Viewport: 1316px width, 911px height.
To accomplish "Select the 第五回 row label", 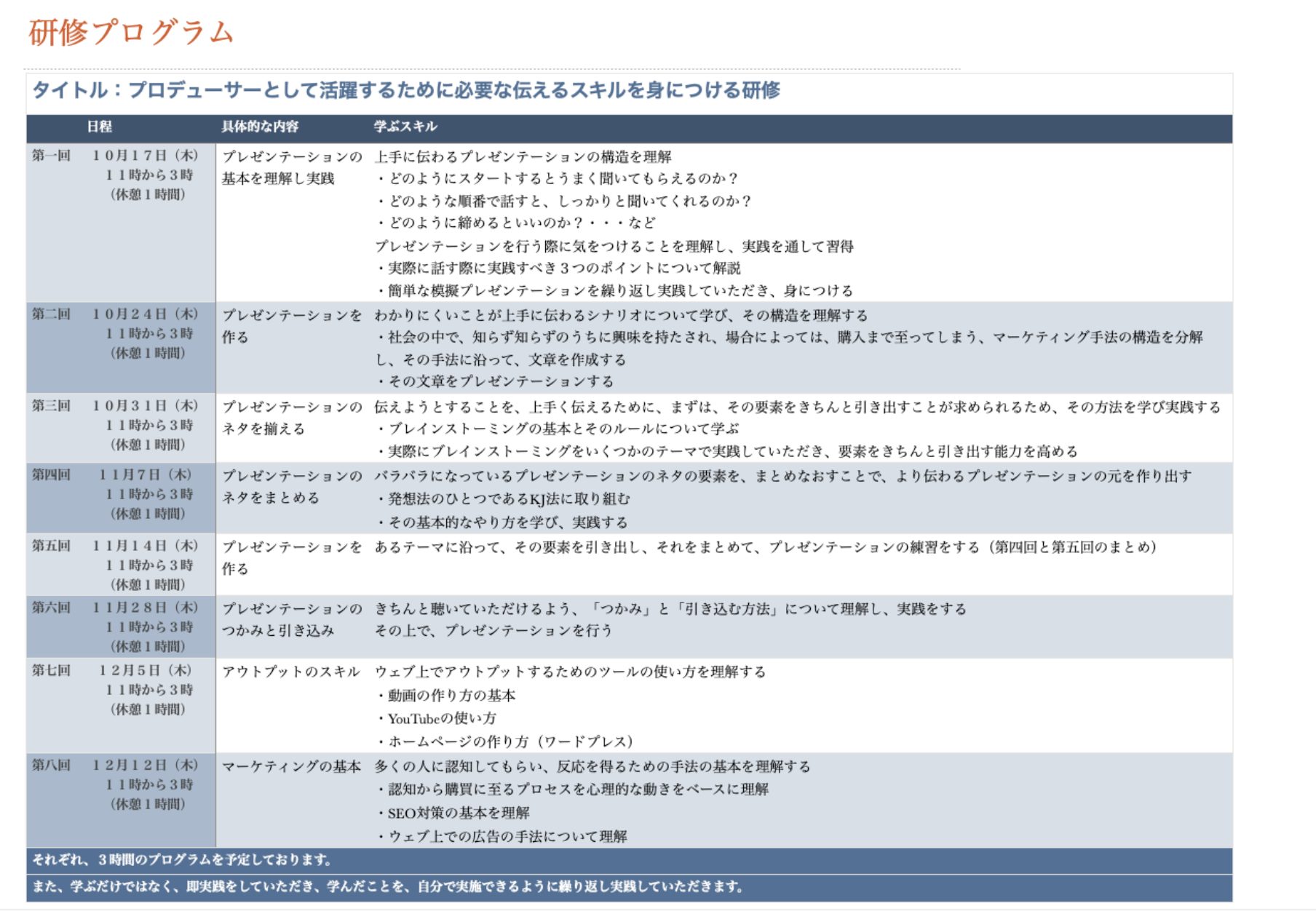I will click(x=51, y=545).
